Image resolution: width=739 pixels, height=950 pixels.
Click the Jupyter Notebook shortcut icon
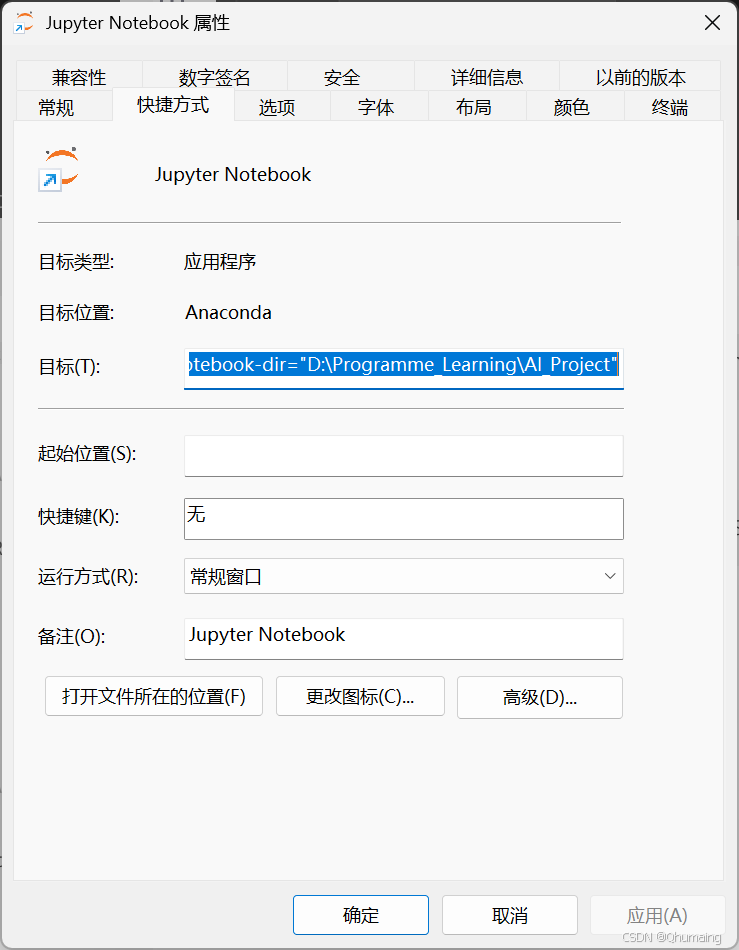(x=59, y=169)
